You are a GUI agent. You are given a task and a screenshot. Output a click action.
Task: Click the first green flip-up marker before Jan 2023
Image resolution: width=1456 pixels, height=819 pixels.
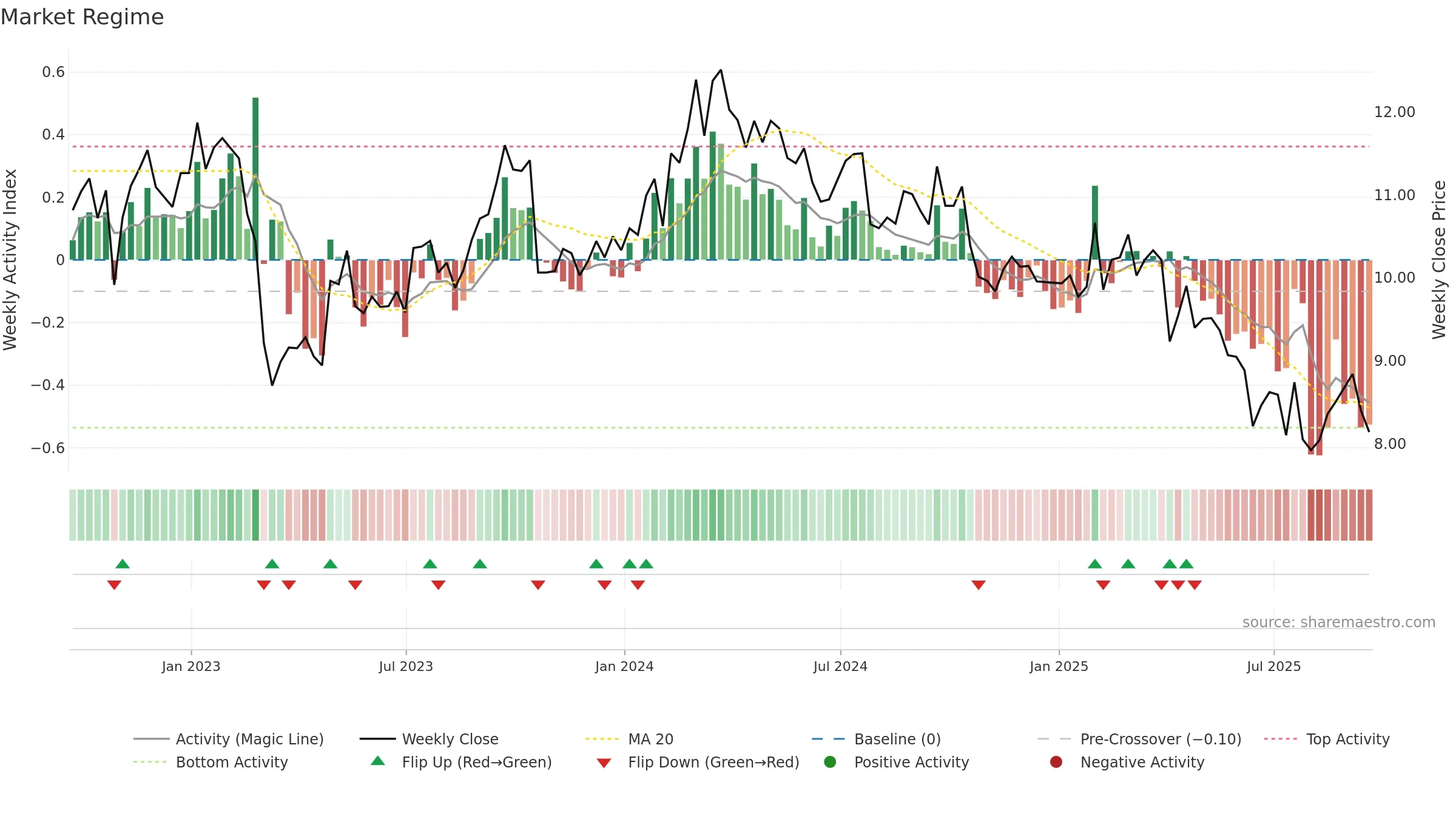[123, 564]
